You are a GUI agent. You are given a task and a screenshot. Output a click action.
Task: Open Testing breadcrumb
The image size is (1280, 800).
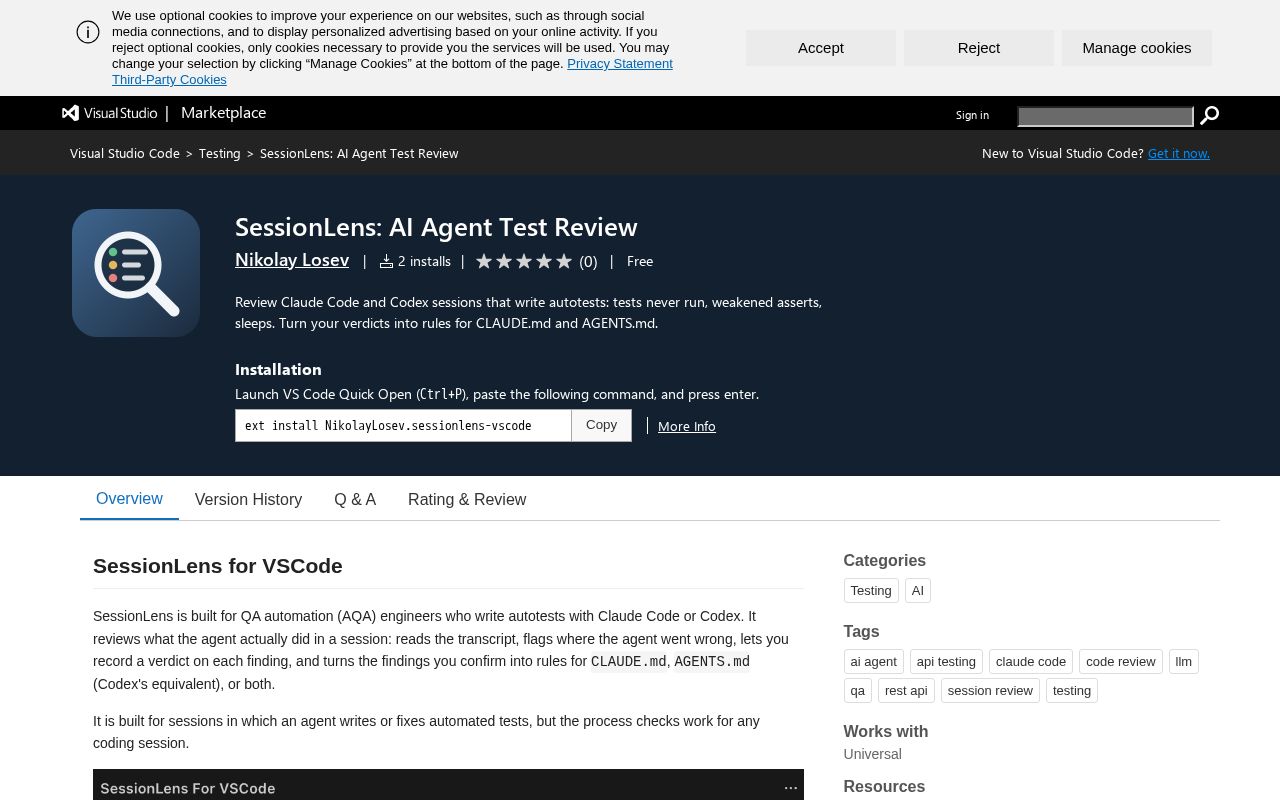click(x=219, y=153)
